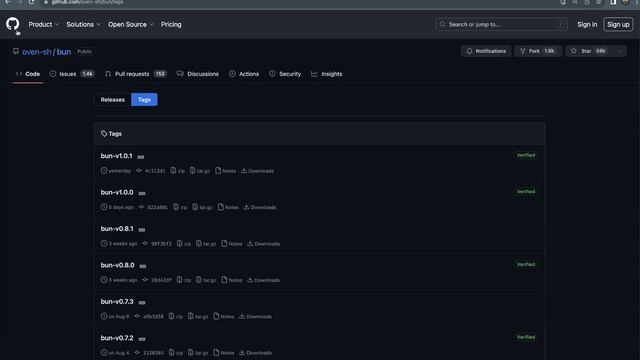Viewport: 640px width, 360px height.
Task: Switch to the Issues tab
Action: [x=72, y=74]
